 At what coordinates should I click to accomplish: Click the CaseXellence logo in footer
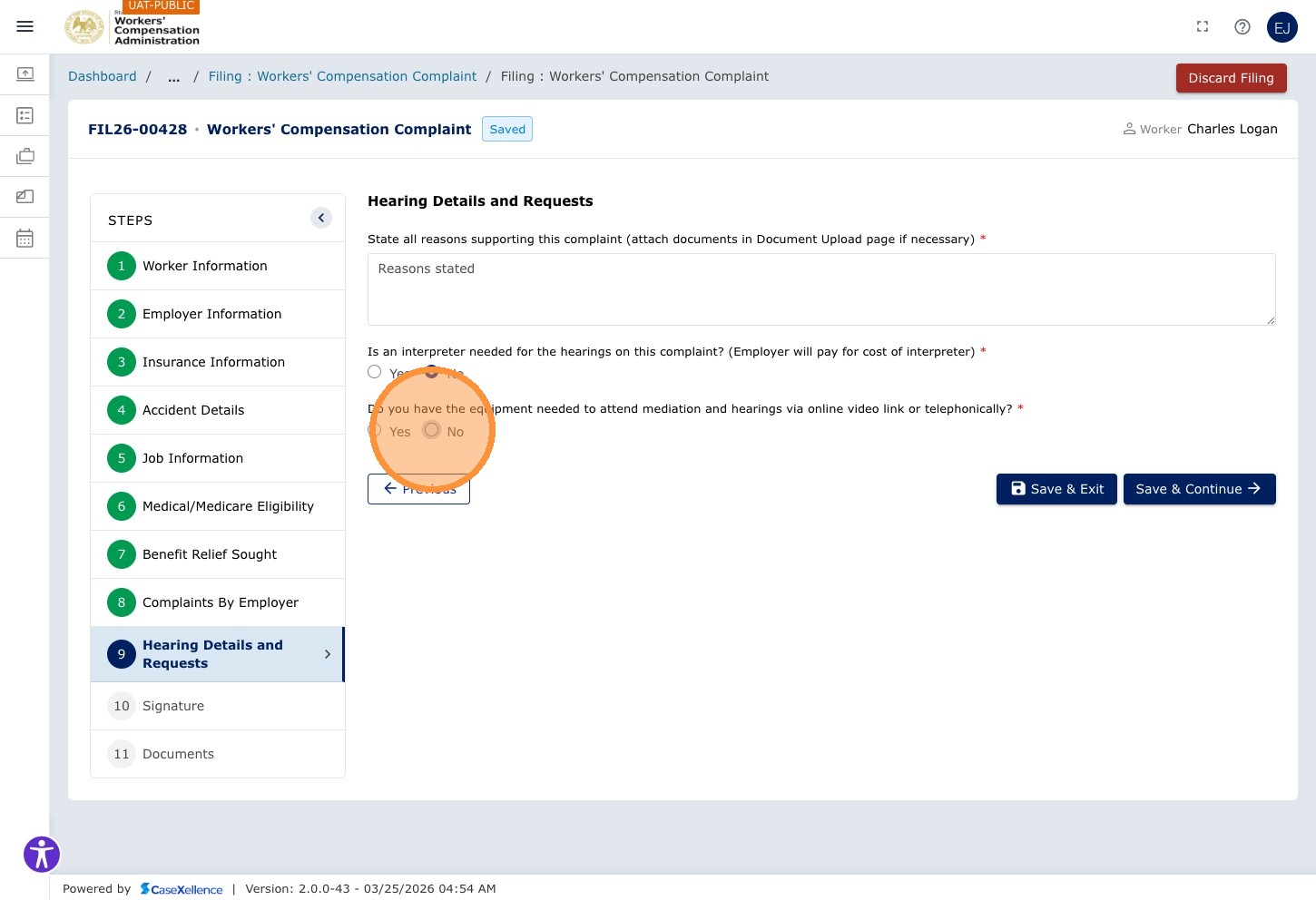pyautogui.click(x=182, y=889)
